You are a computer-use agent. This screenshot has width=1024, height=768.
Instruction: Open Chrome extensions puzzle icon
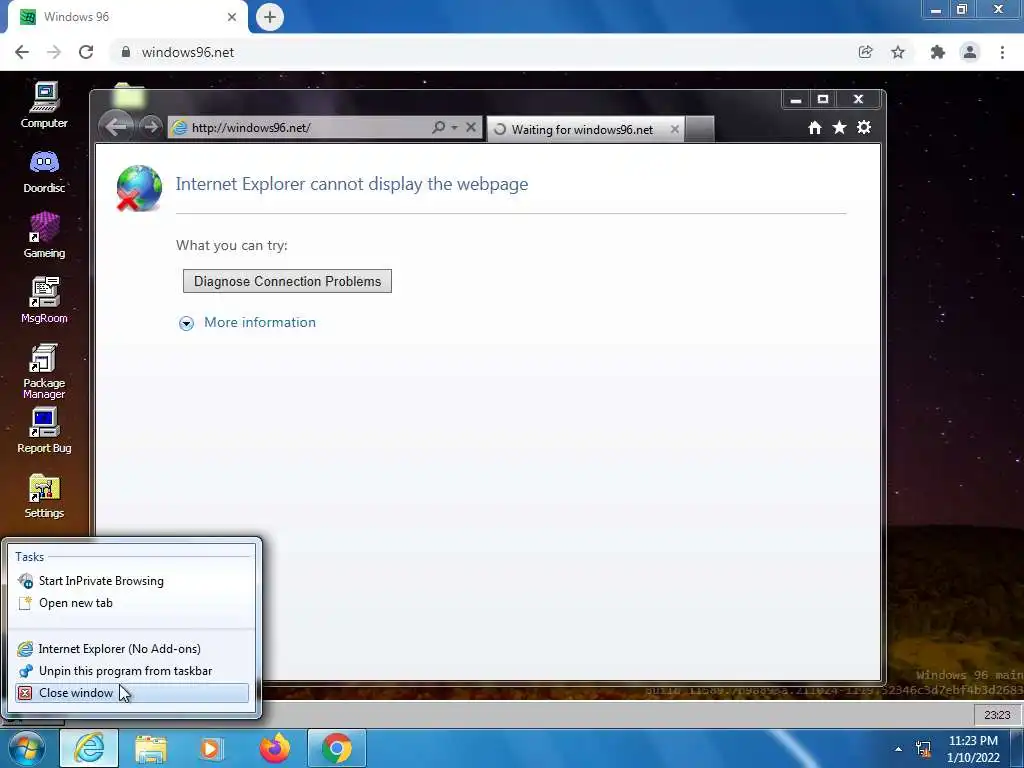(938, 52)
